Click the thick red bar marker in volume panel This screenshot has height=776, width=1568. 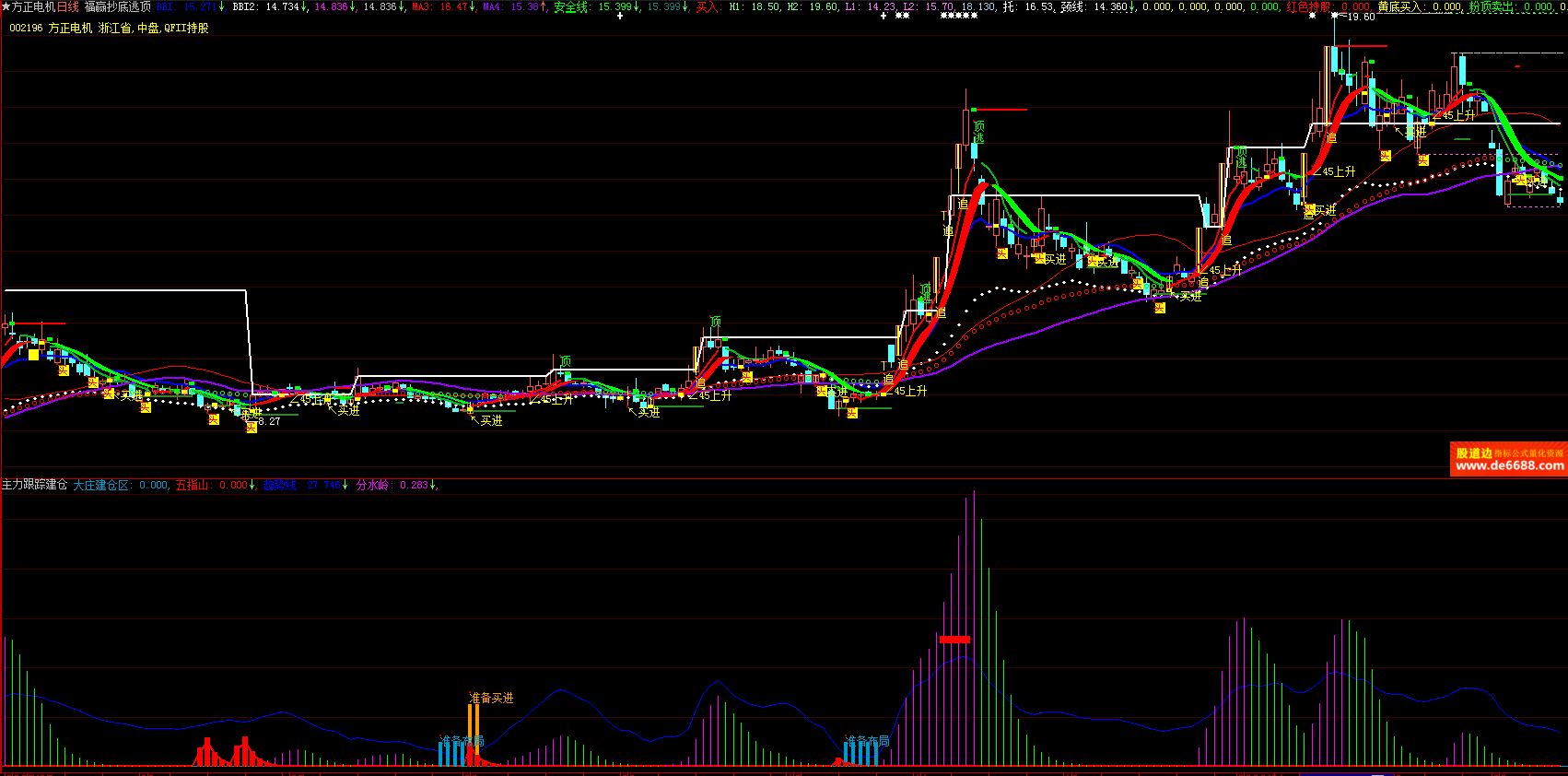[x=954, y=639]
